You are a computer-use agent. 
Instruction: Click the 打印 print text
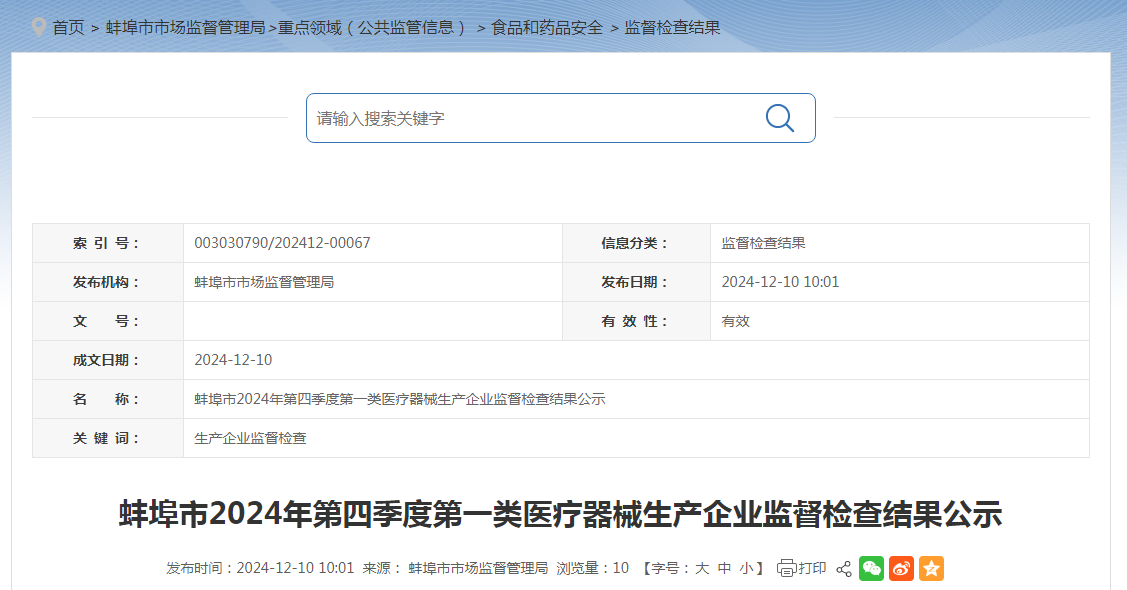click(812, 568)
